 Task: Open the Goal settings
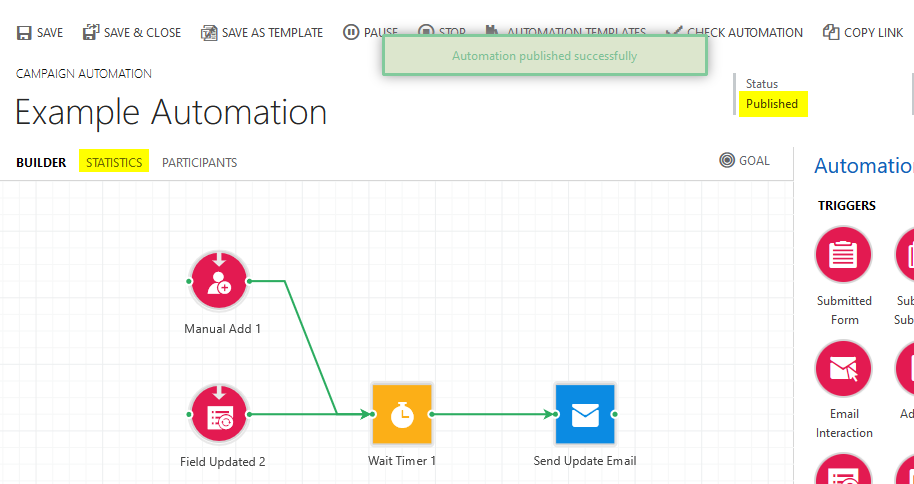pos(744,160)
